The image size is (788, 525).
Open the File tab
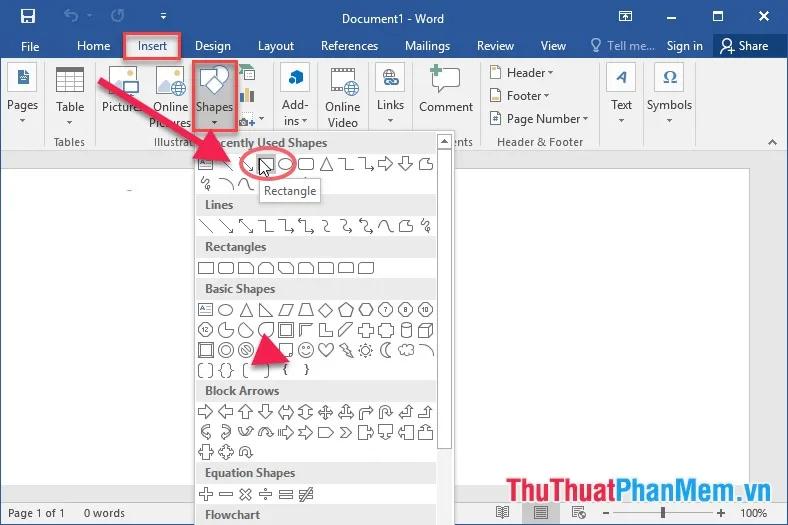point(30,46)
